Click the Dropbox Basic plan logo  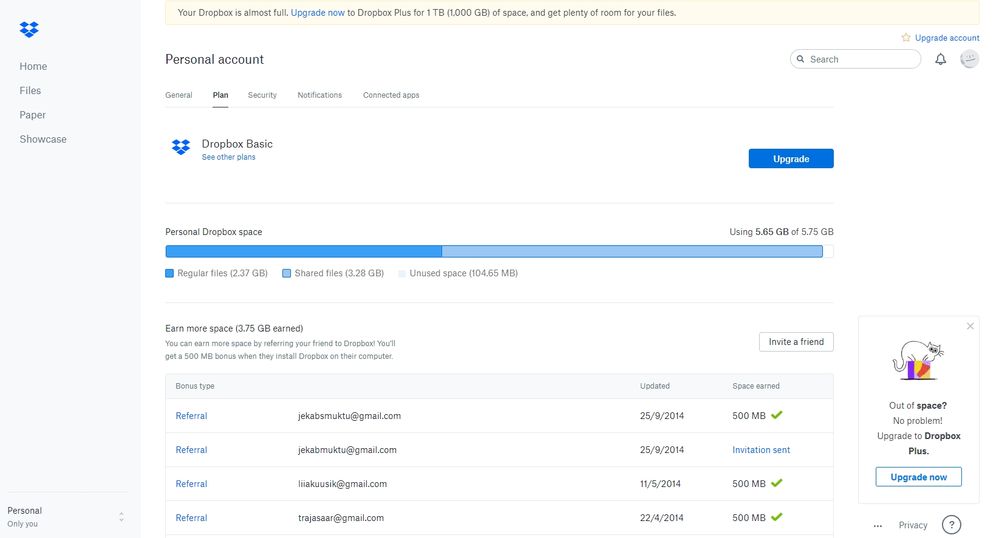pyautogui.click(x=181, y=148)
